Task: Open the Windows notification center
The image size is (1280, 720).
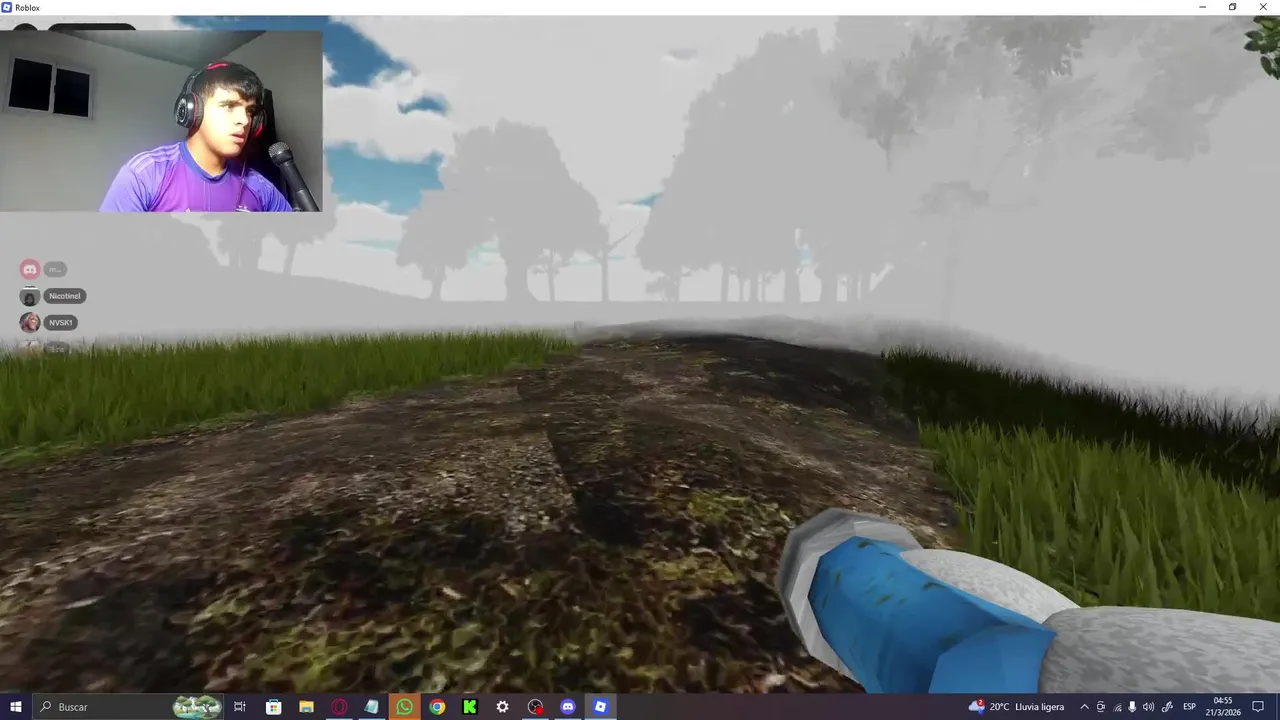Action: 1259,707
